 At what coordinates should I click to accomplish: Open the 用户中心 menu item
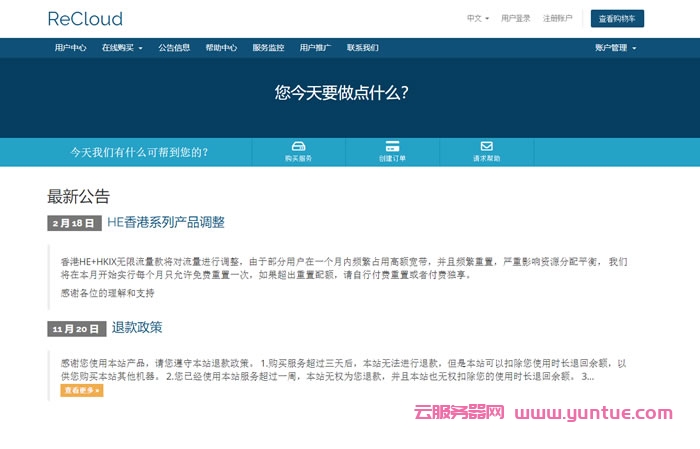coord(70,47)
